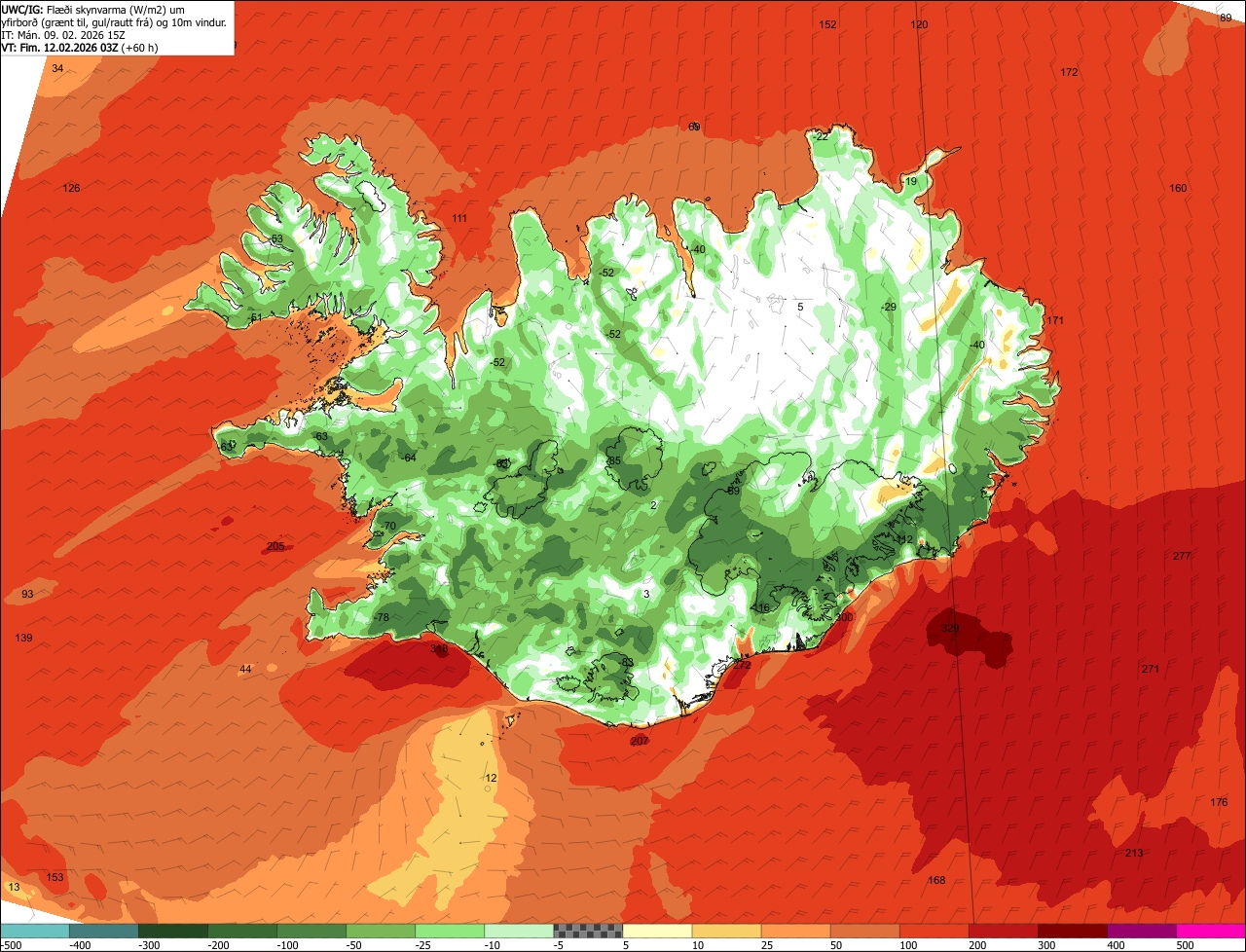Click the map value '152' at the top
The image size is (1246, 952).
827,24
